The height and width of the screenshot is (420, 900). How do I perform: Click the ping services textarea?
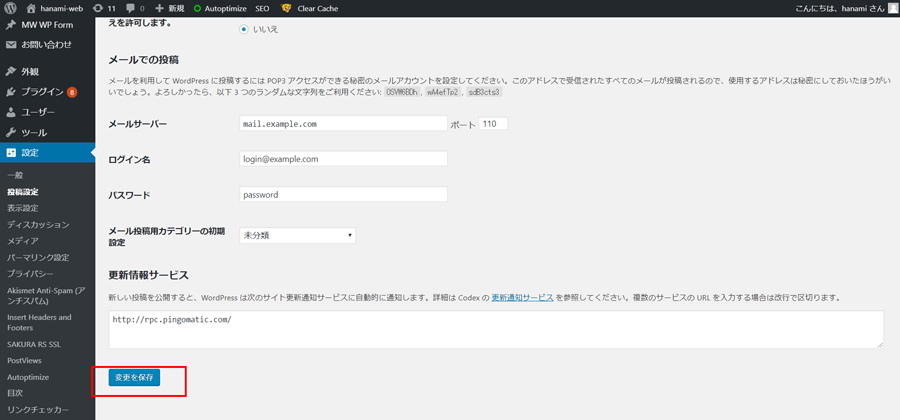point(496,329)
